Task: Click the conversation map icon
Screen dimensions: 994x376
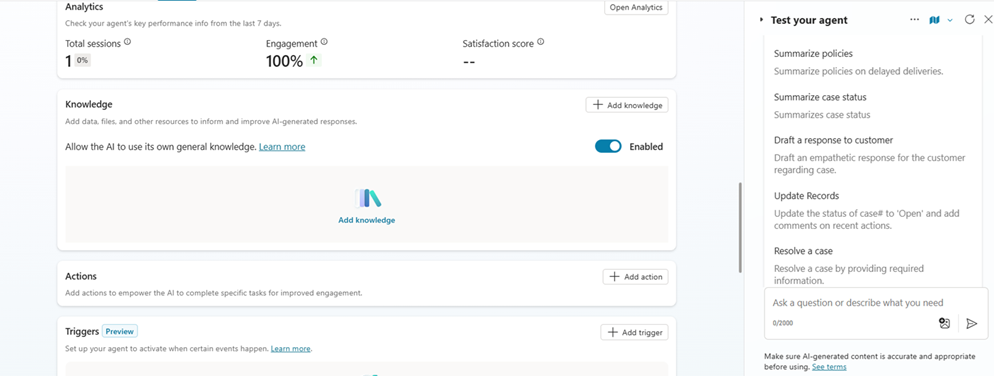Action: click(x=934, y=20)
